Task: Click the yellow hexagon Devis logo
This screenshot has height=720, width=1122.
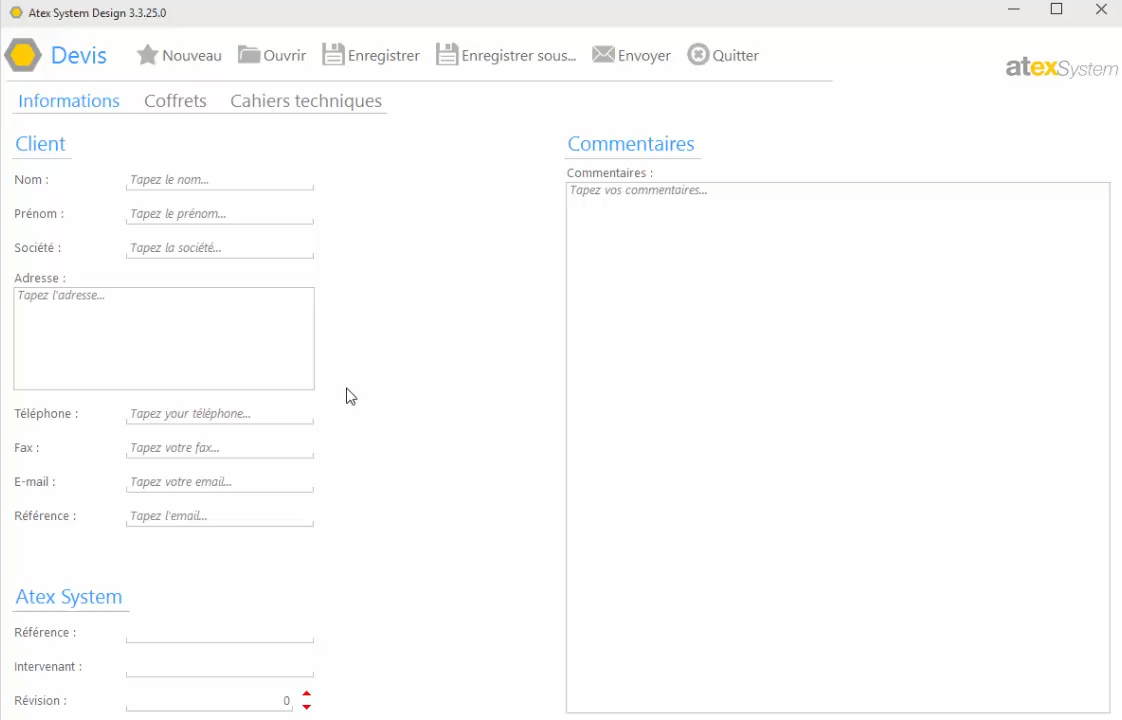Action: point(23,55)
